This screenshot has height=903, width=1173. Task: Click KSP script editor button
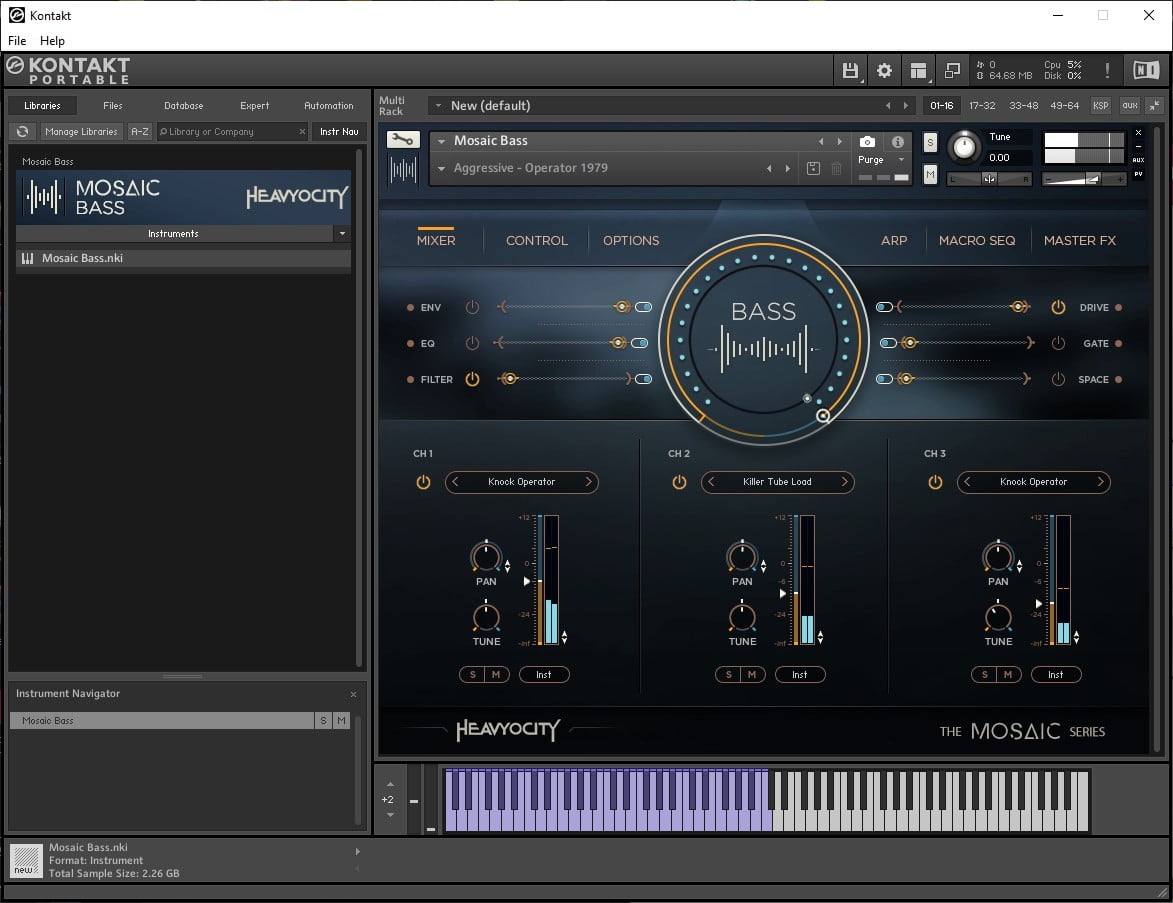tap(1100, 105)
